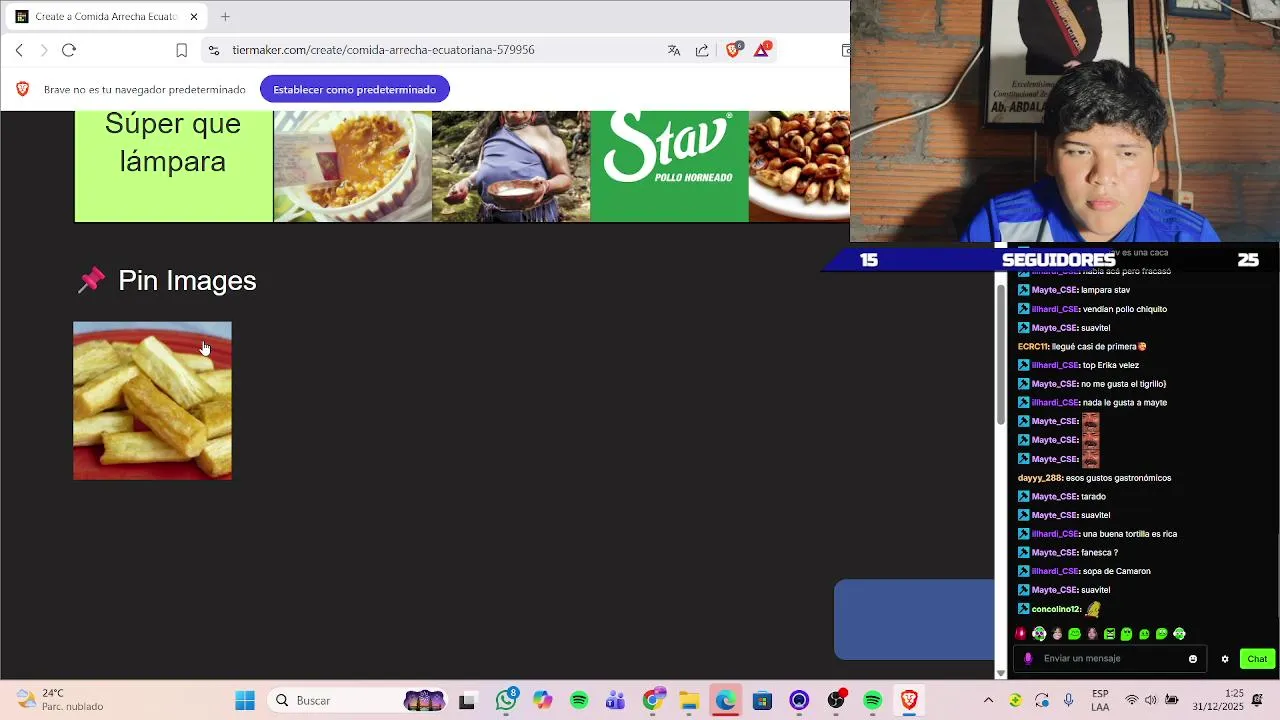Click the blue rectangle box near page bottom
Screen dimensions: 1280x720
coord(914,620)
